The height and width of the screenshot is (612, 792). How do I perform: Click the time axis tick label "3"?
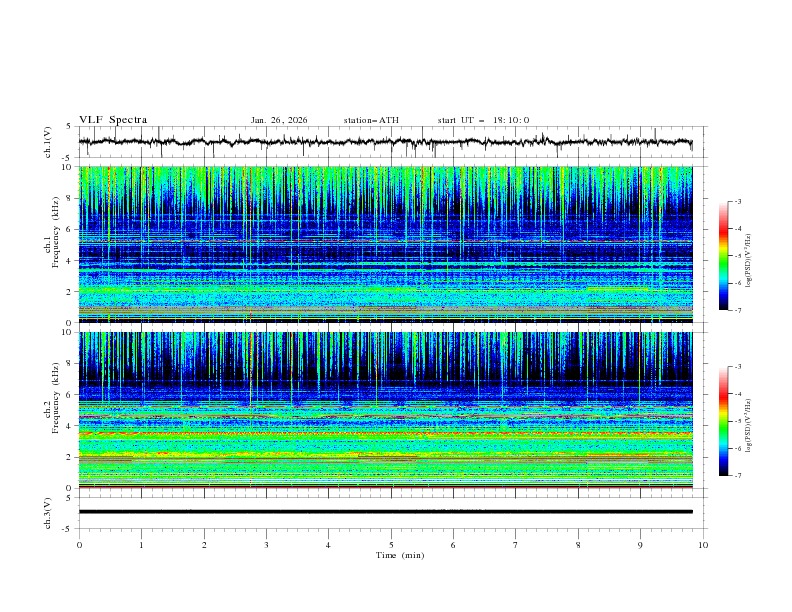(266, 545)
